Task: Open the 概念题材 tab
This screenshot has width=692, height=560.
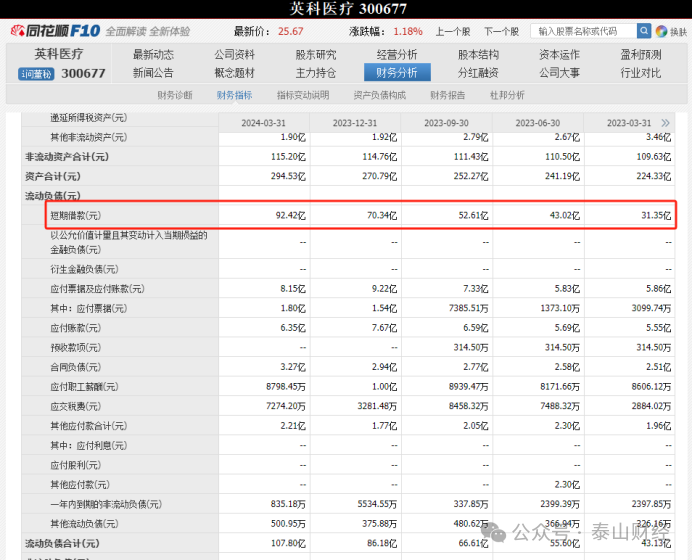Action: tap(234, 73)
